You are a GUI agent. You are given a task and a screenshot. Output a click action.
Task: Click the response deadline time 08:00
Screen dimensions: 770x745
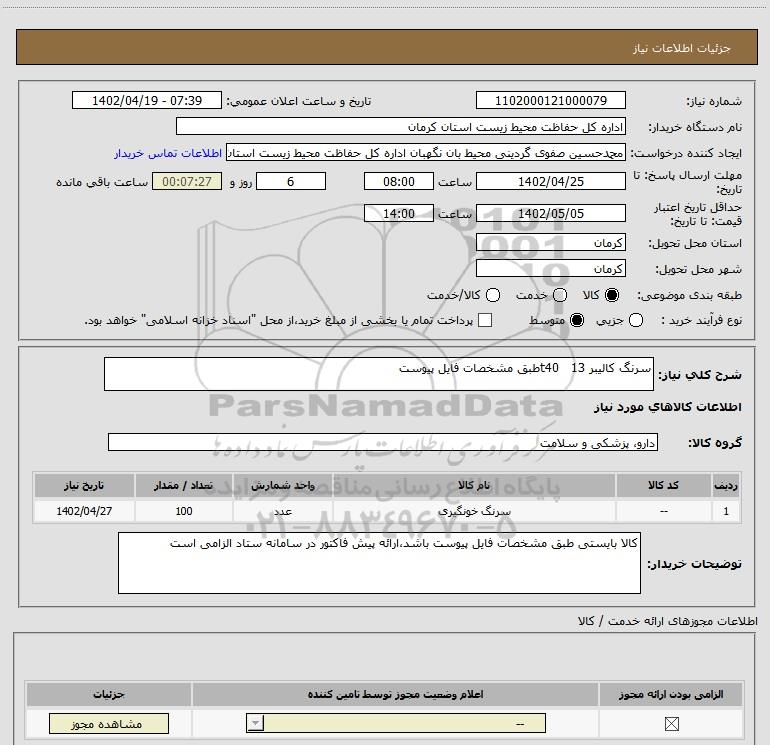click(x=399, y=181)
